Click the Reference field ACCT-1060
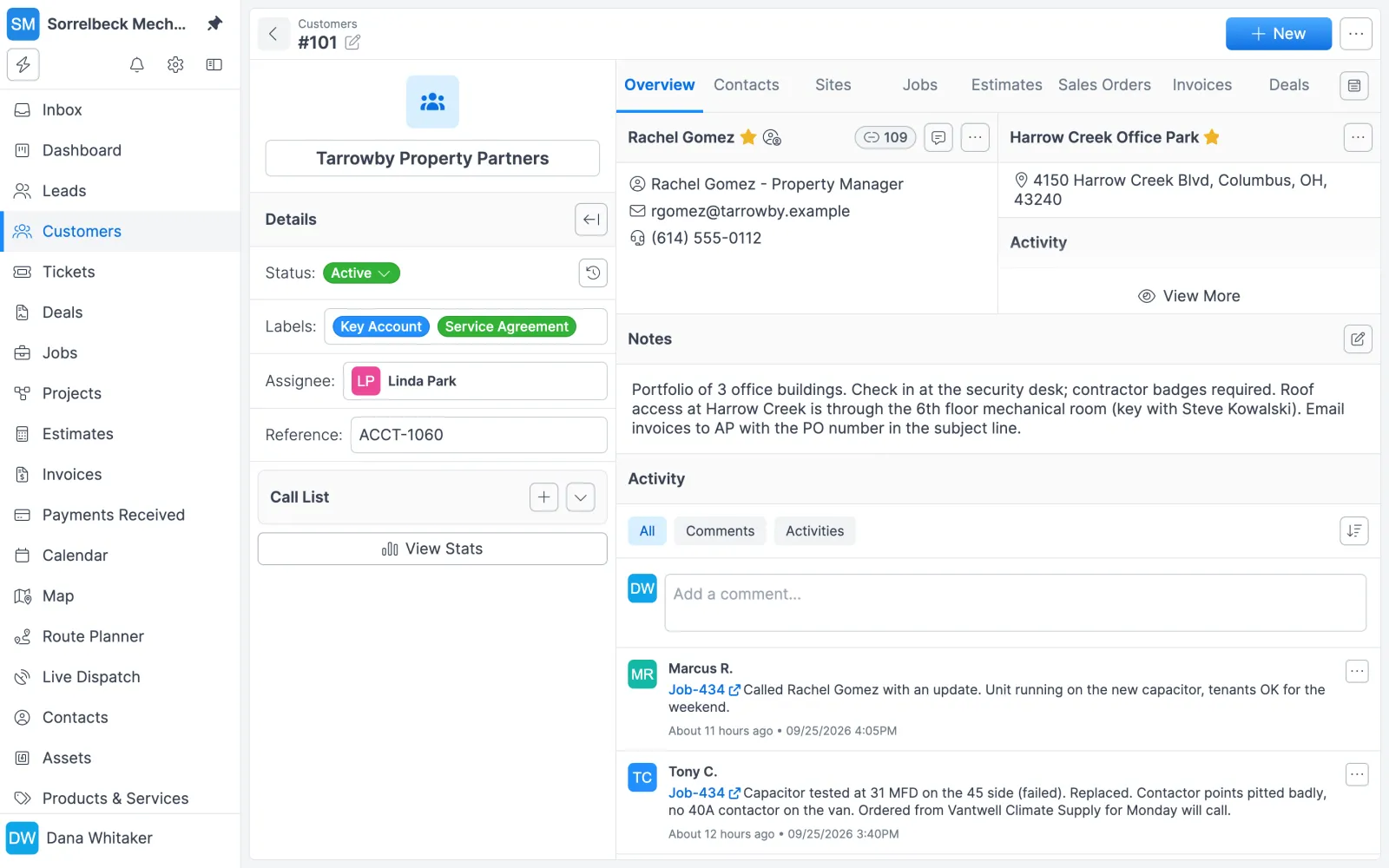 pyautogui.click(x=478, y=435)
